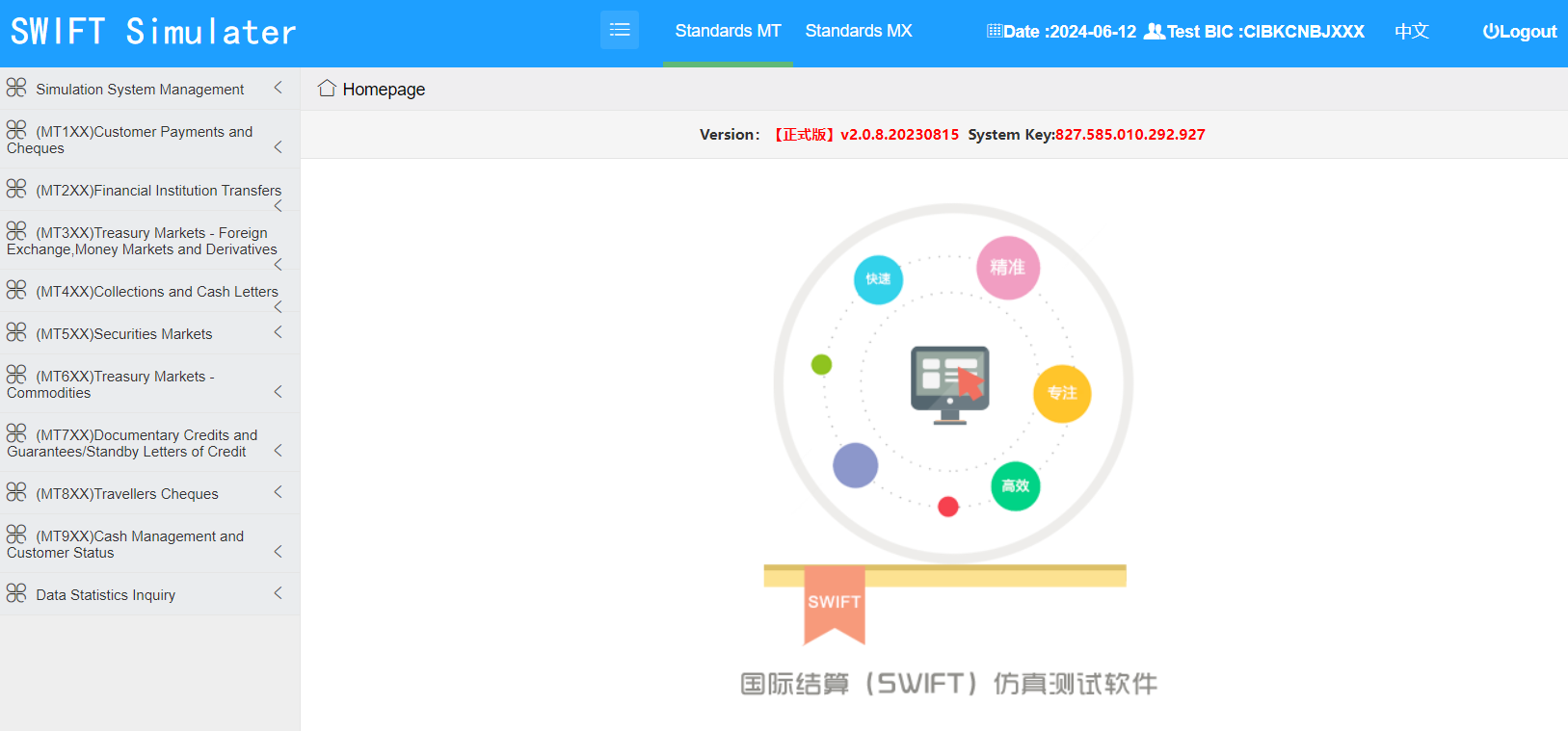Screen dimensions: 1568x731
Task: Expand MT1XX Customer Payments and Cheques chevron
Action: click(x=278, y=146)
